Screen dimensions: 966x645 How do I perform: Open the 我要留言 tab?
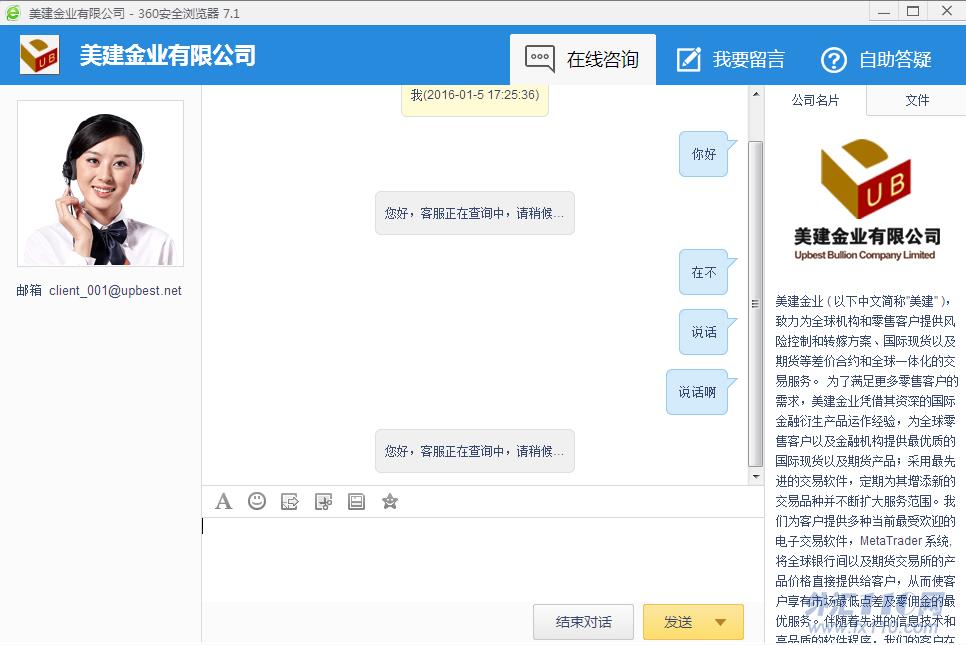tap(731, 59)
